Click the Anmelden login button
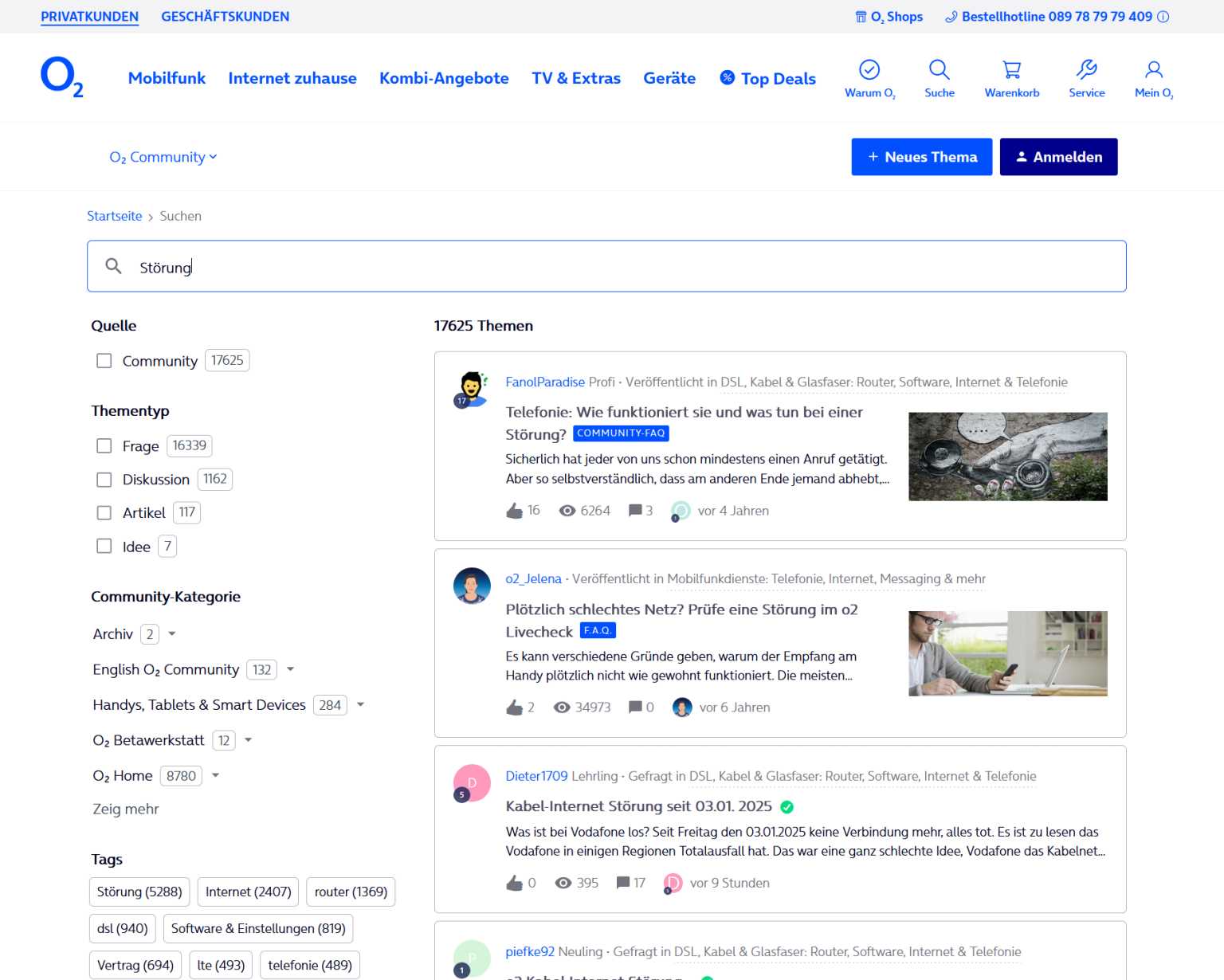 click(1058, 157)
